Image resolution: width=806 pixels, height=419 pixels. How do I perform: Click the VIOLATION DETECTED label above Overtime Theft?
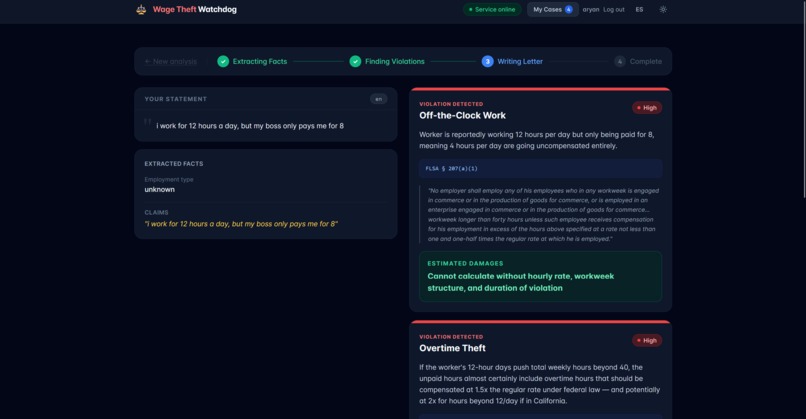[451, 337]
